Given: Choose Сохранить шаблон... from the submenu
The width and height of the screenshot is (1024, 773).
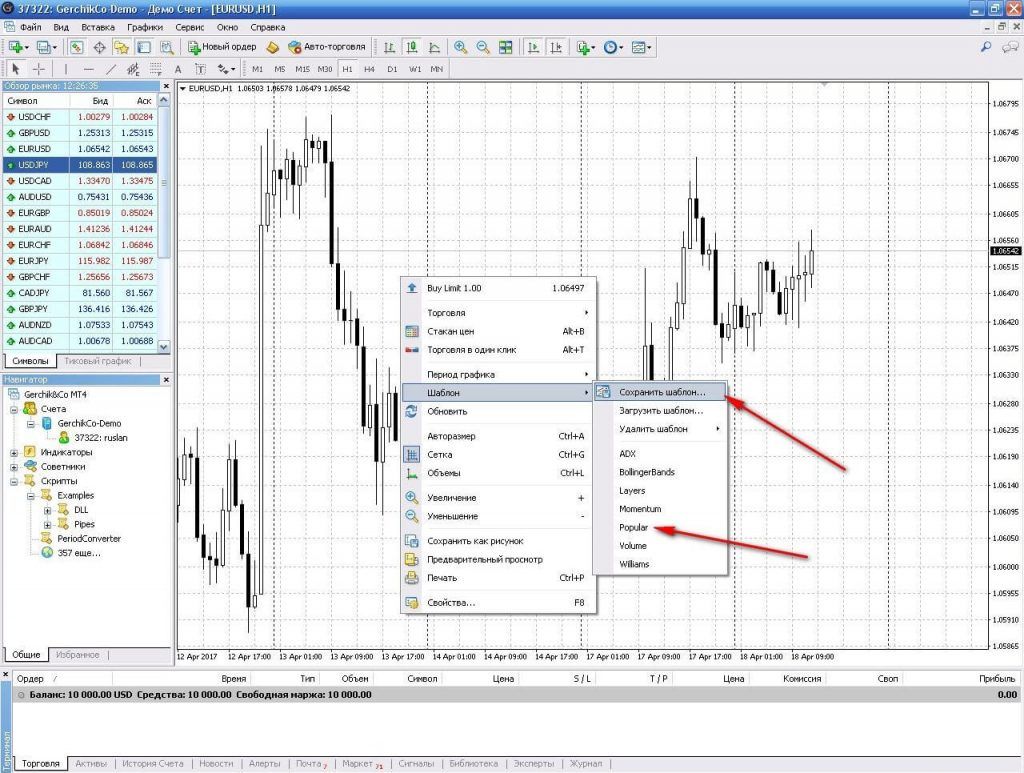Looking at the screenshot, I should pyautogui.click(x=660, y=393).
